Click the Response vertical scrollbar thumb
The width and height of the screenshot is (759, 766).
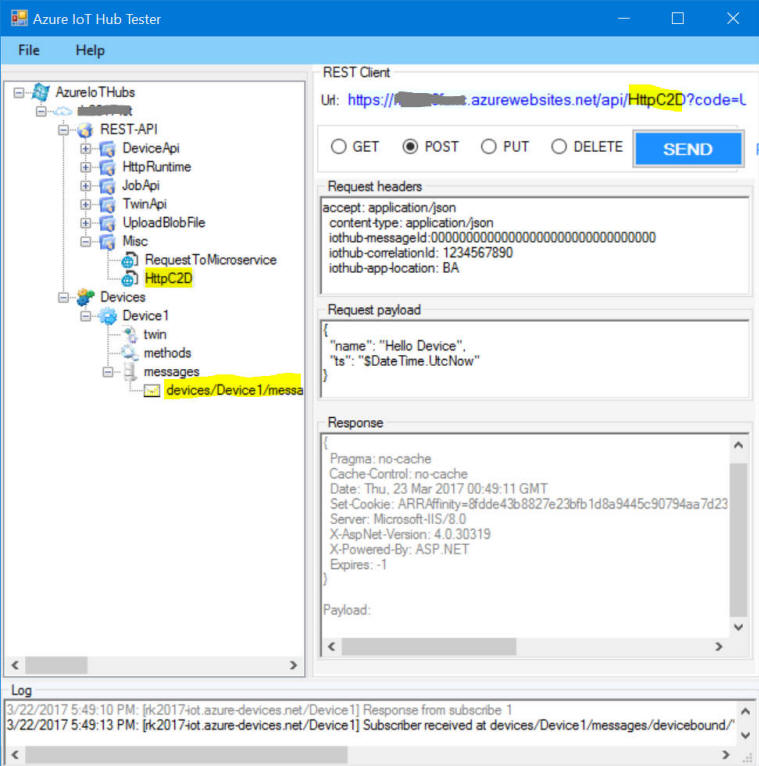[738, 539]
